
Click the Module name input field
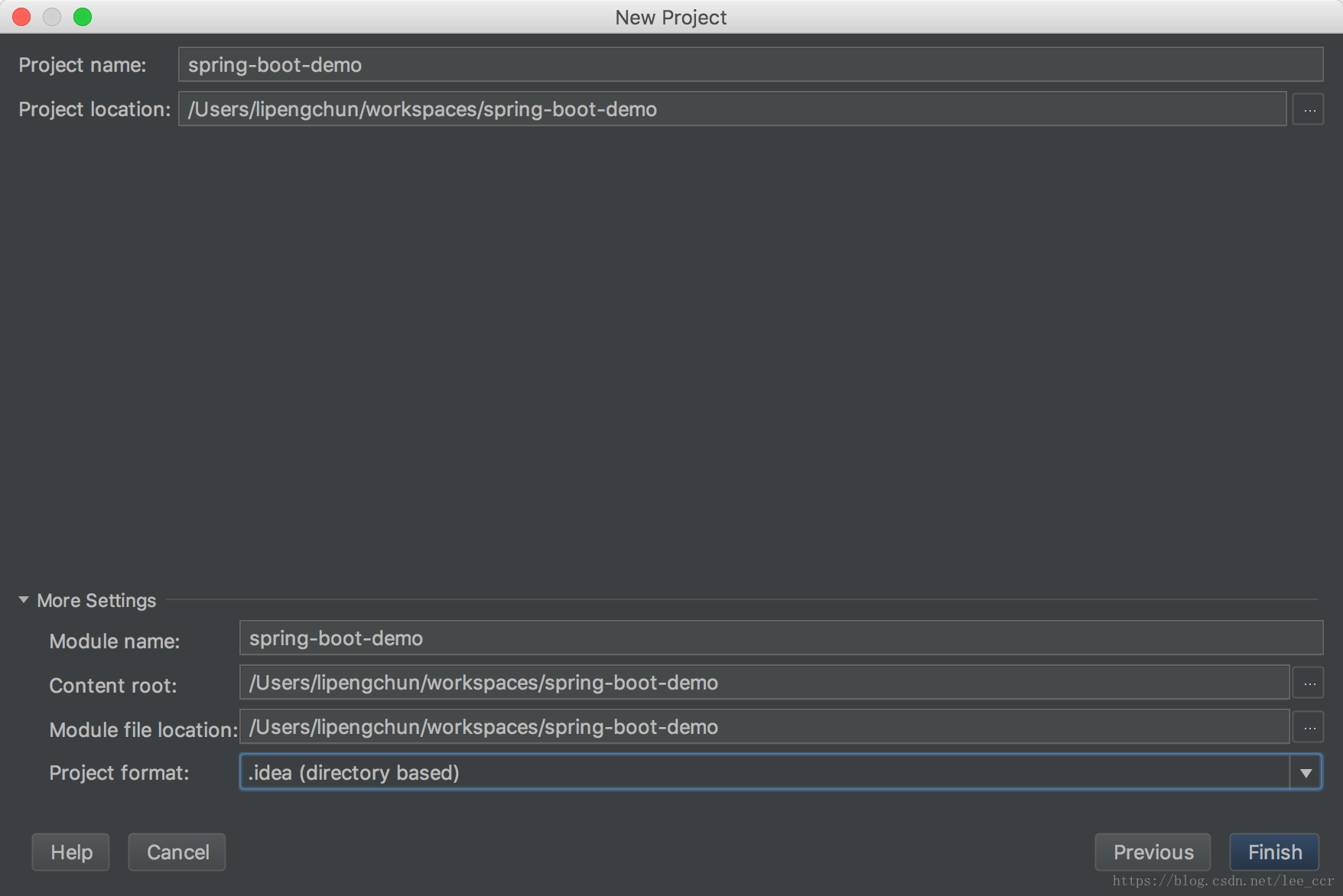coord(781,638)
